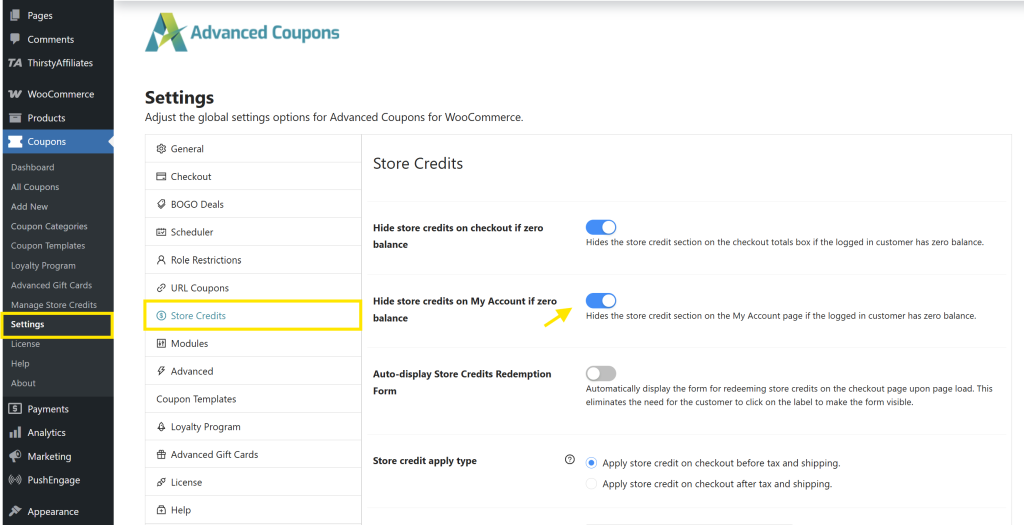Viewport: 1024px width, 525px height.
Task: Click the Scheduler calendar icon
Action: point(161,233)
